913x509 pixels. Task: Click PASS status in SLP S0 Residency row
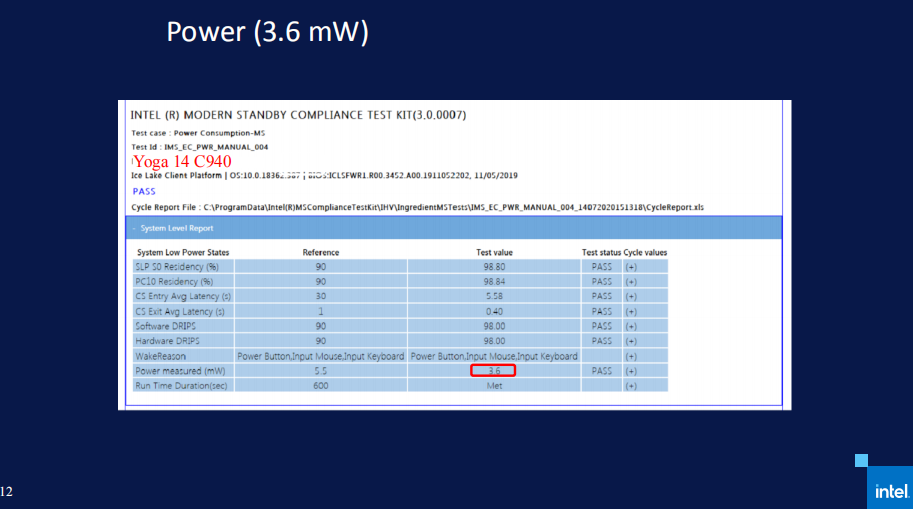(x=601, y=267)
